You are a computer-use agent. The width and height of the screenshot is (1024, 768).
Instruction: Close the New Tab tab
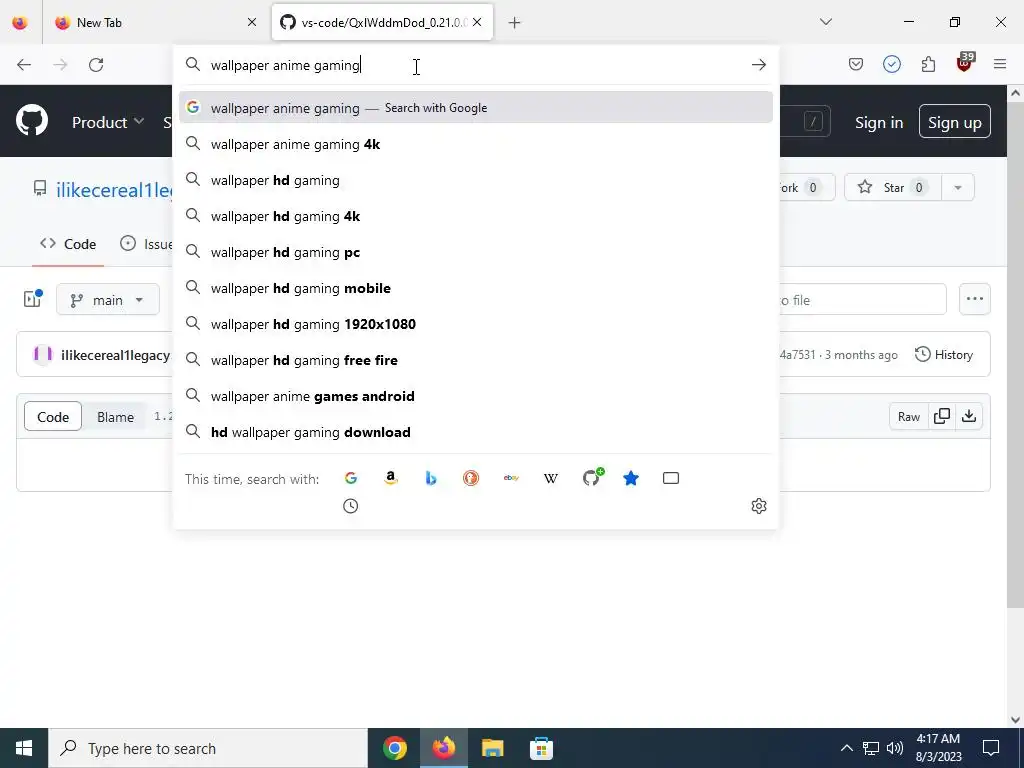click(252, 22)
